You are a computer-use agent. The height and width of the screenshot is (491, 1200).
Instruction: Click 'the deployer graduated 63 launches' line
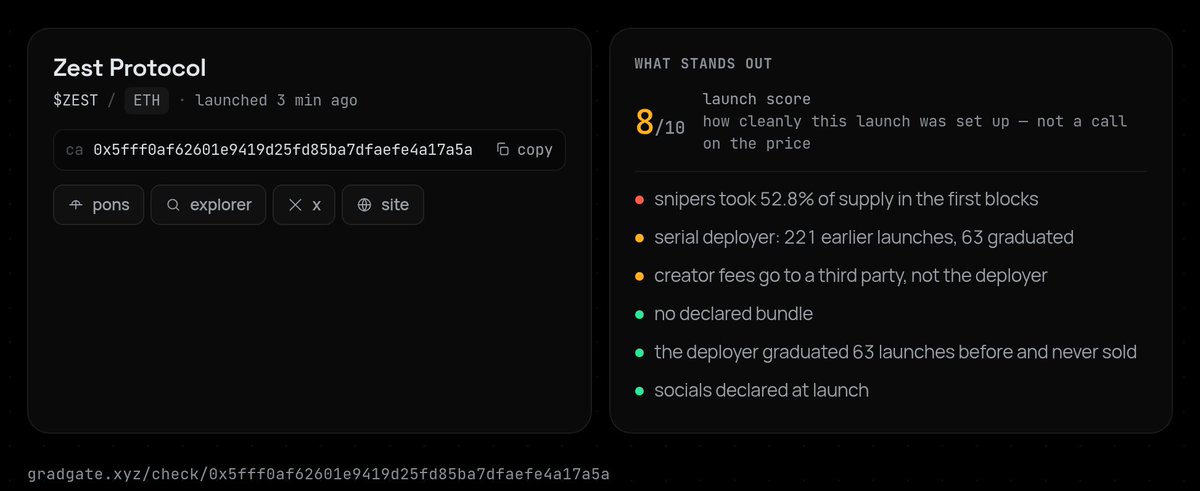click(x=895, y=352)
